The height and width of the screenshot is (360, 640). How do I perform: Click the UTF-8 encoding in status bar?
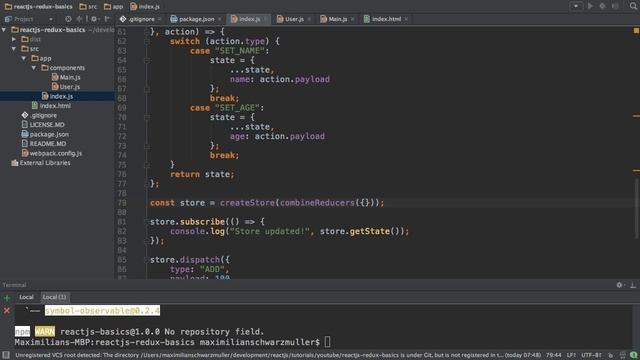(x=591, y=355)
